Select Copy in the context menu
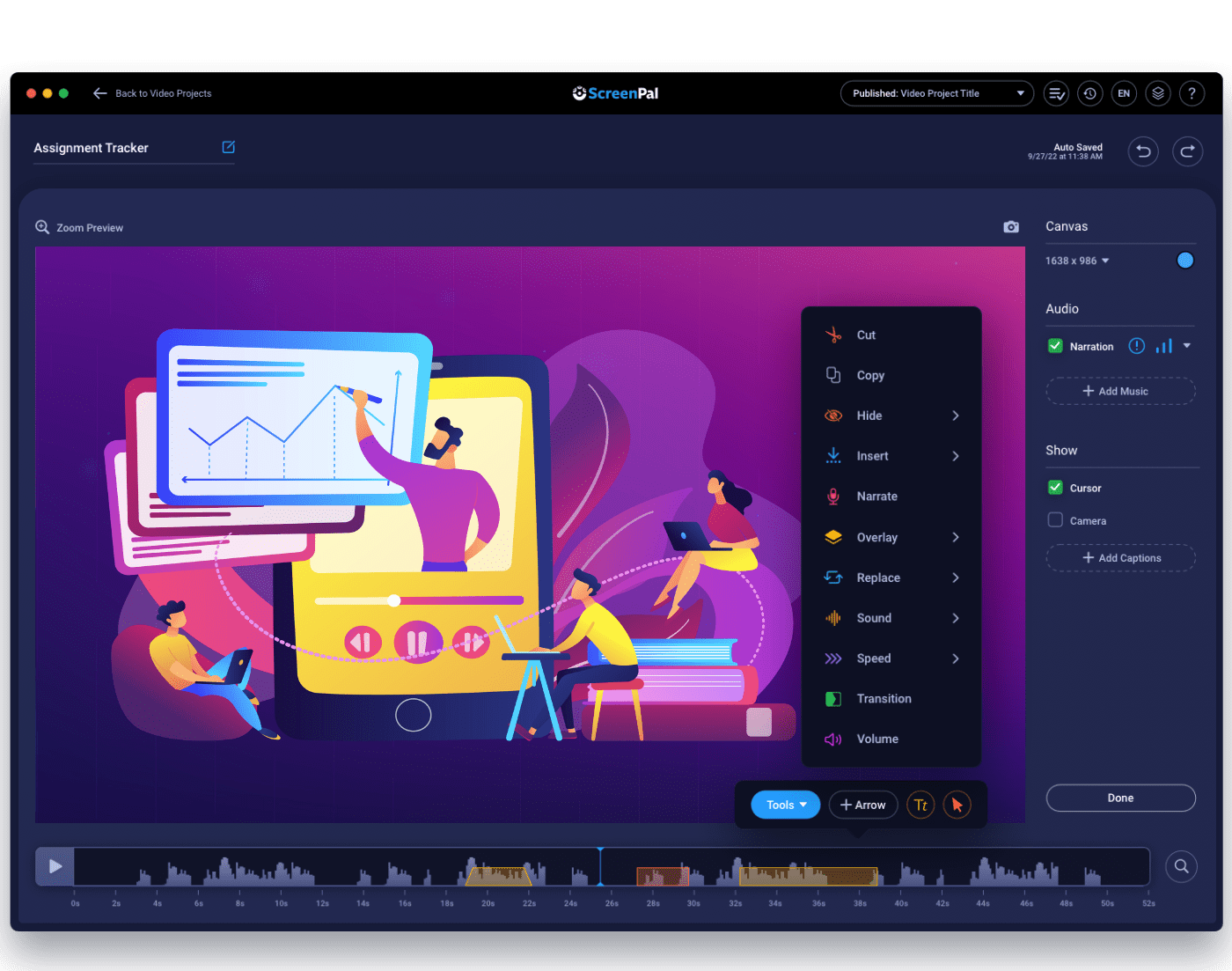 click(x=870, y=375)
